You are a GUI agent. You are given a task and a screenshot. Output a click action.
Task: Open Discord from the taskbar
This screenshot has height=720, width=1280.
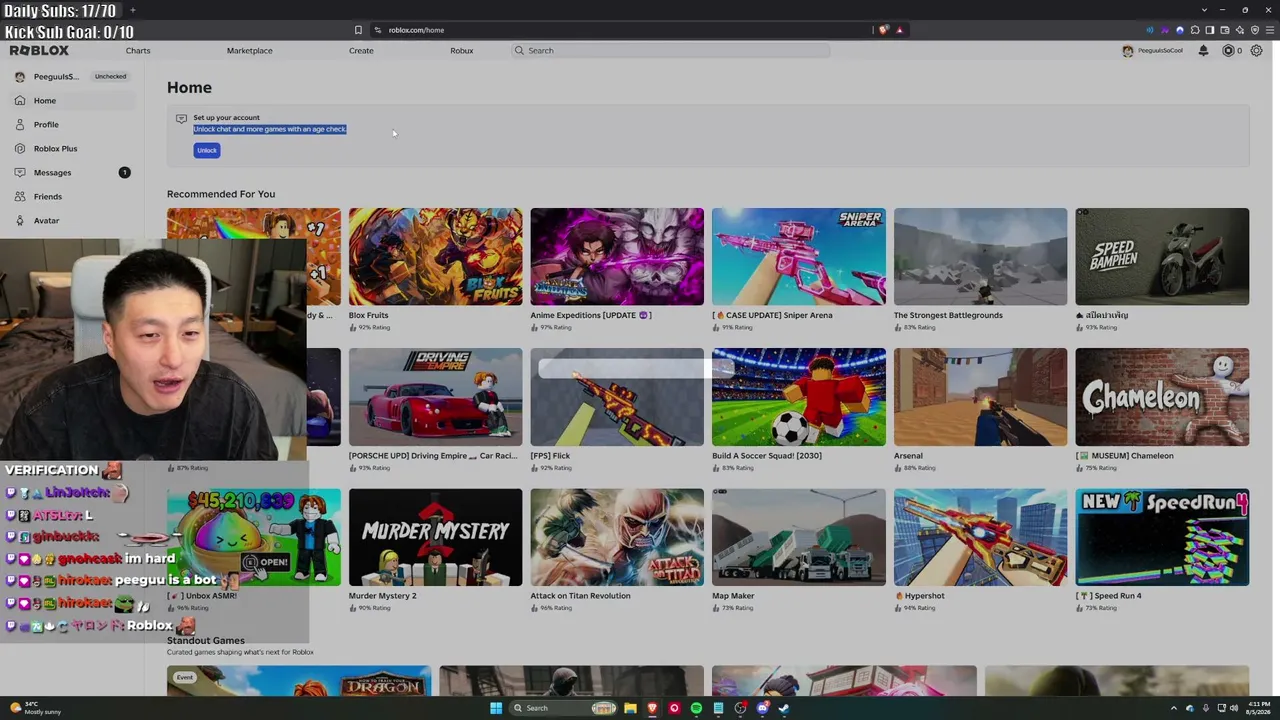[762, 708]
